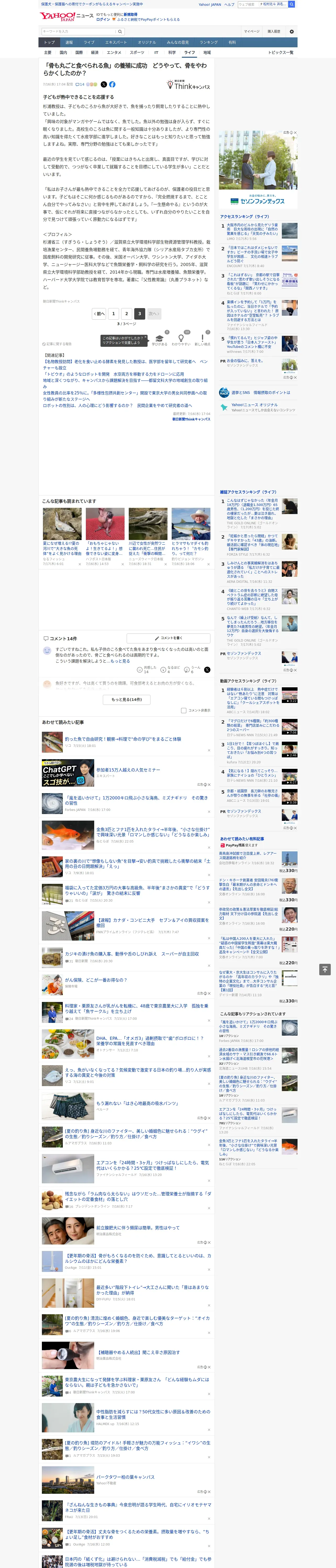Share the article on Facebook
The width and height of the screenshot is (336, 1568).
point(112,85)
